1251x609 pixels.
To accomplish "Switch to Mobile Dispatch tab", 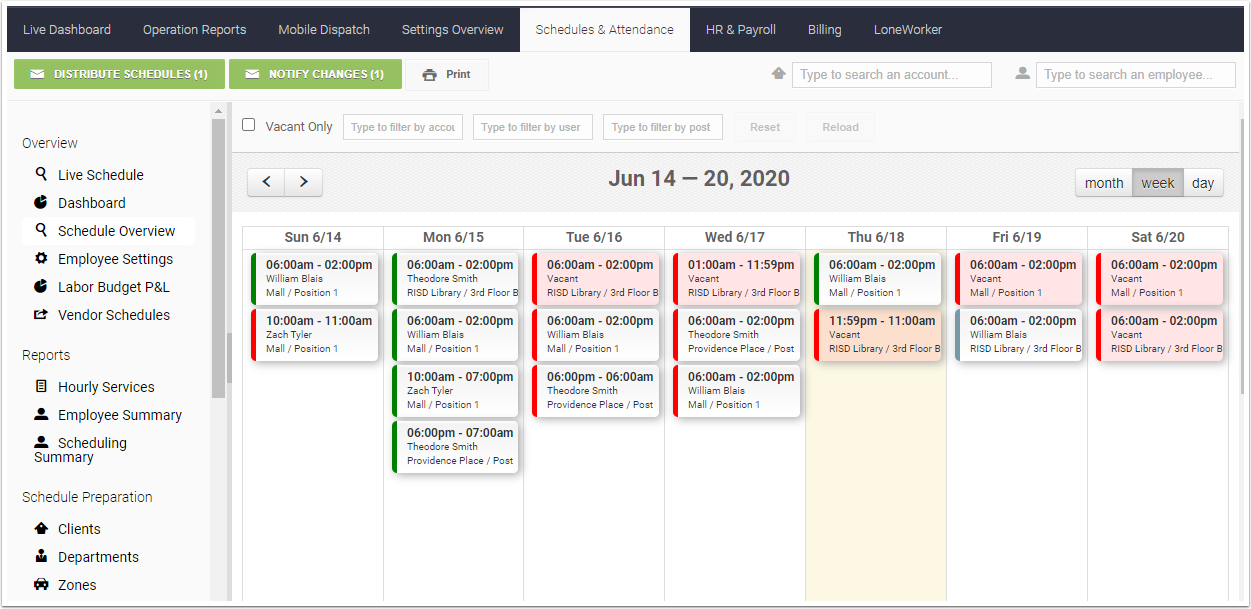I will tap(324, 30).
